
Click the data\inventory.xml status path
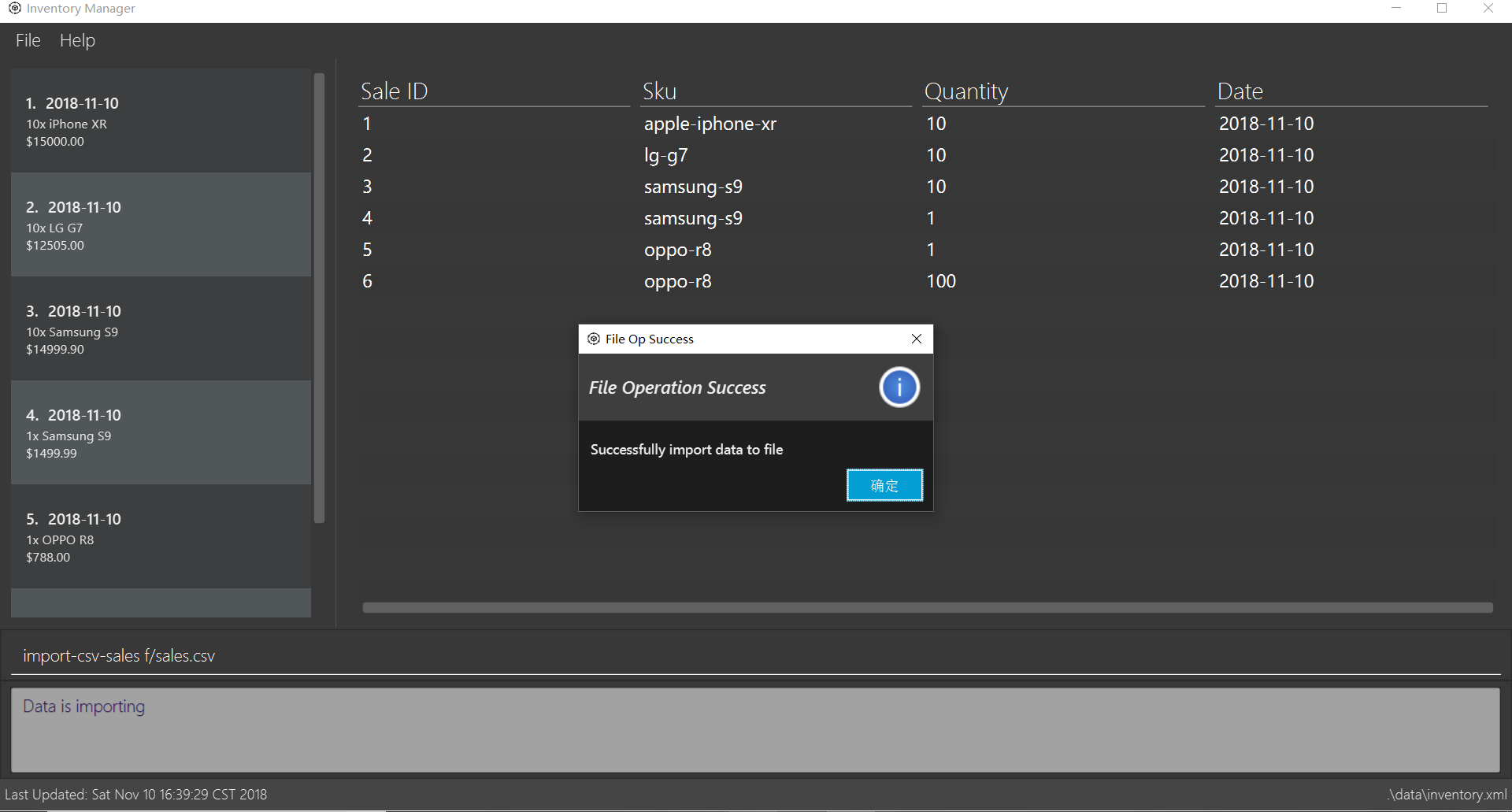coord(1447,795)
